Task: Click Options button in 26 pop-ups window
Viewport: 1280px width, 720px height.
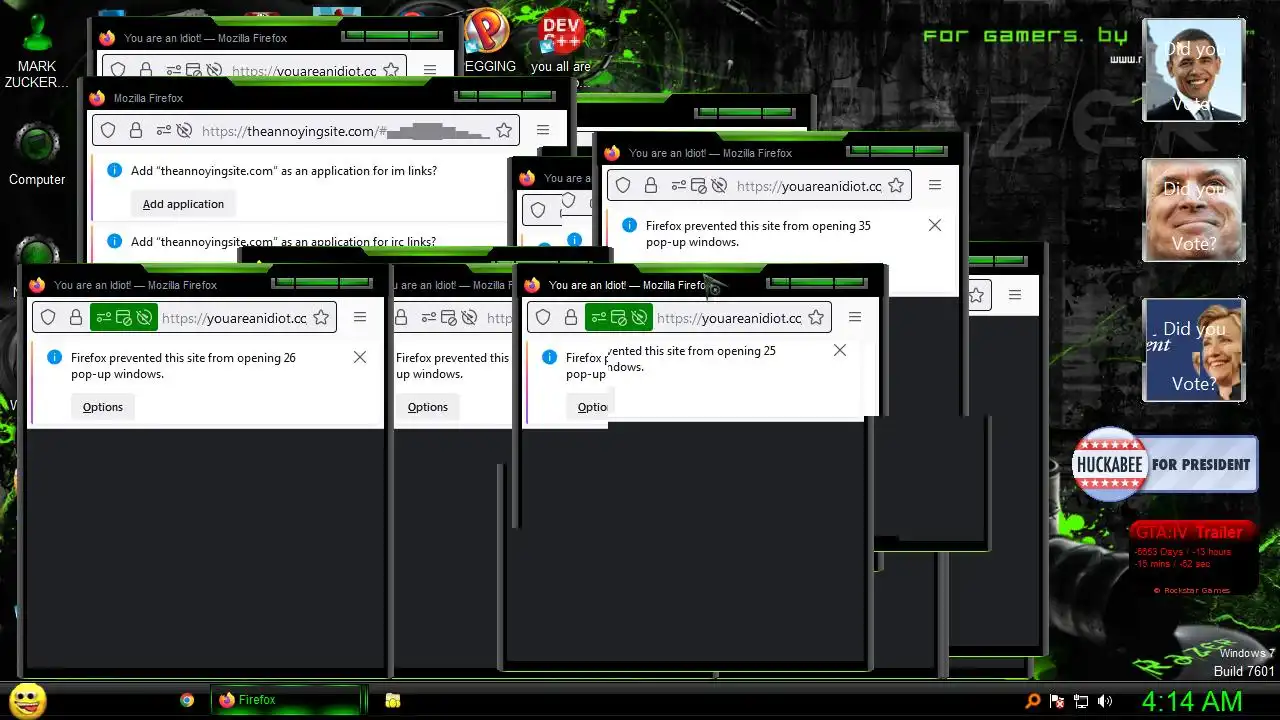Action: 103,407
